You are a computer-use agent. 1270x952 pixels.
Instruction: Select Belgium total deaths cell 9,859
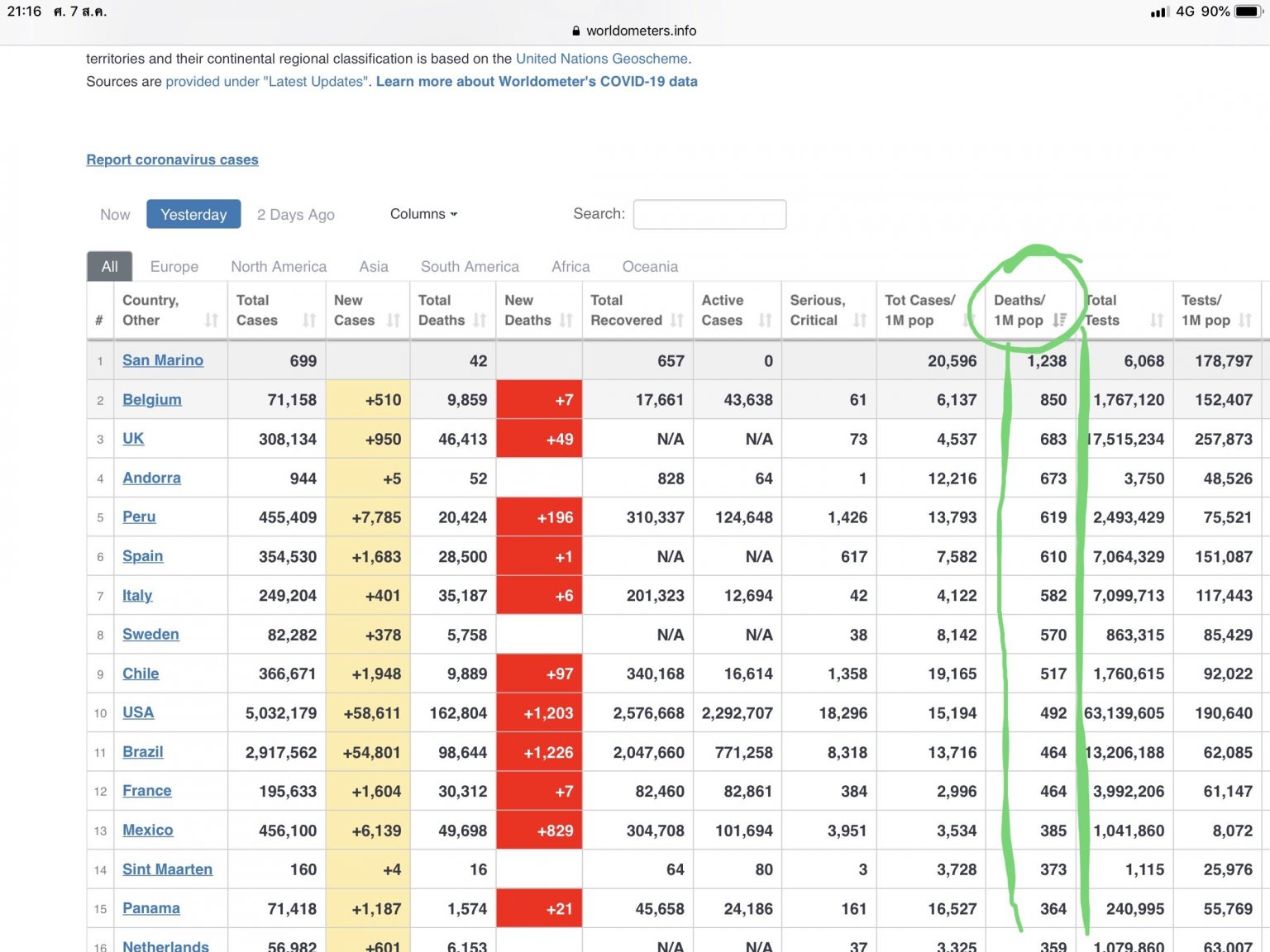click(452, 400)
